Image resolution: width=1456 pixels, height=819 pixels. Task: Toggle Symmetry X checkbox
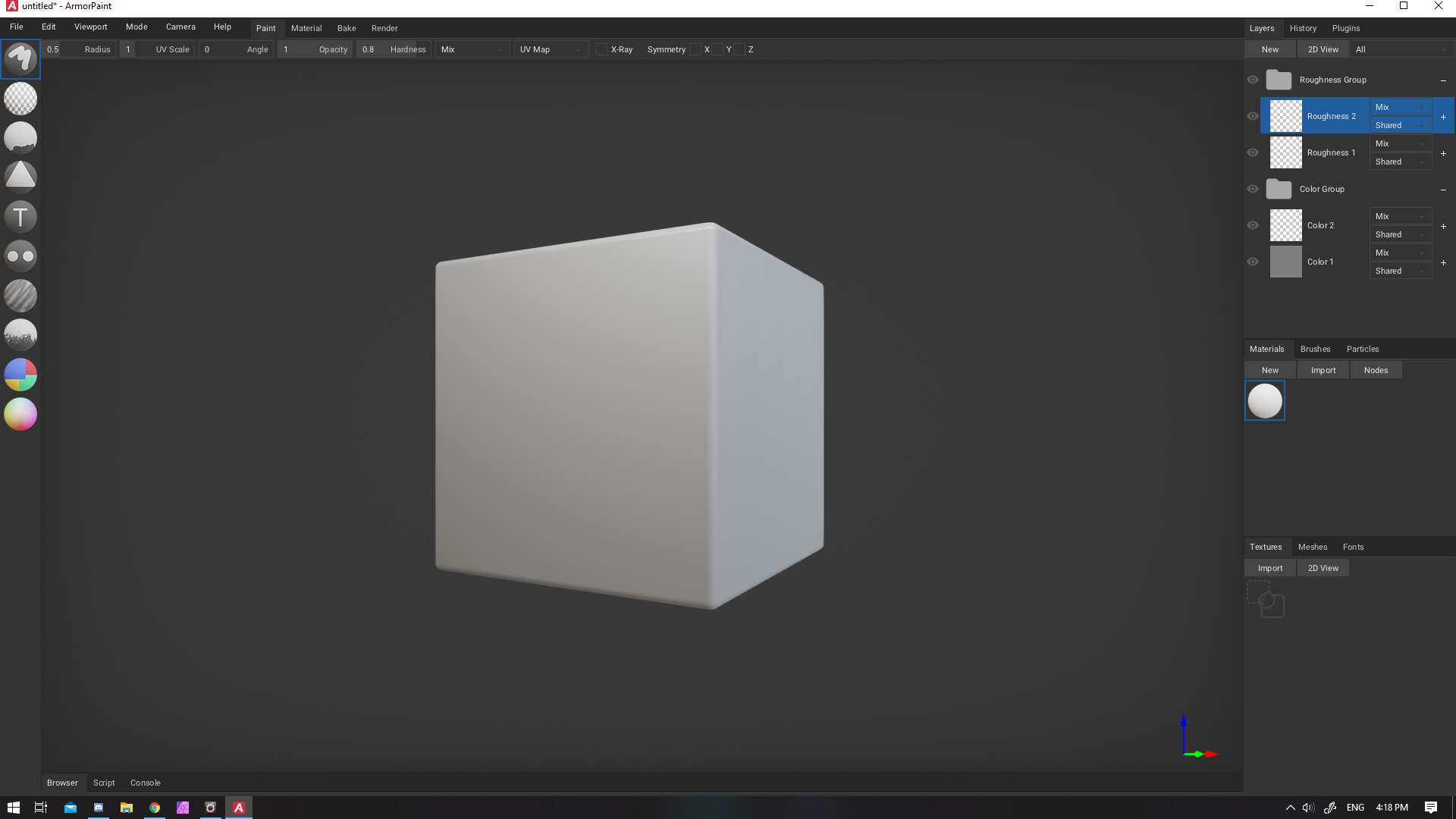click(x=695, y=49)
